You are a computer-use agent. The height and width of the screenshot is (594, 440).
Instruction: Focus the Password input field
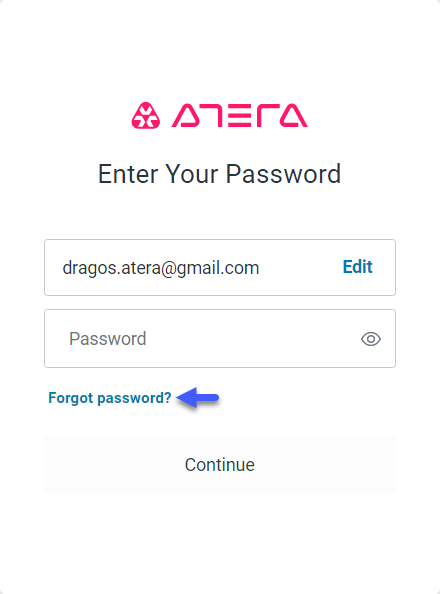(220, 338)
